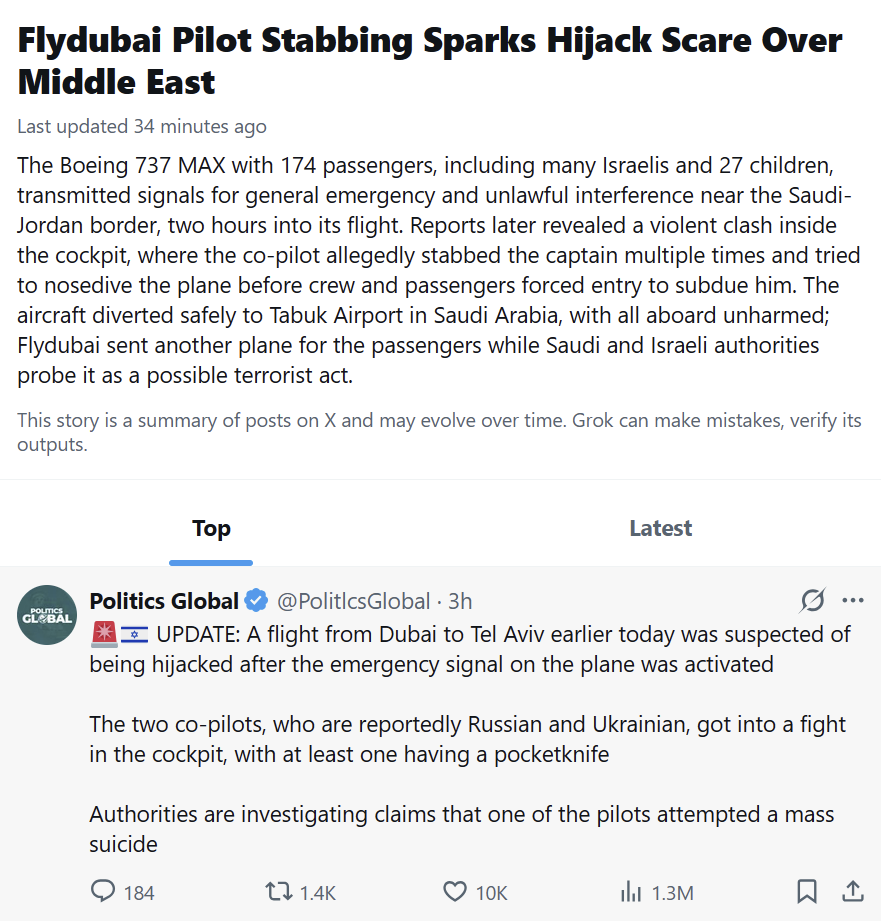881x921 pixels.
Task: Share the post using the upload icon
Action: pyautogui.click(x=853, y=891)
